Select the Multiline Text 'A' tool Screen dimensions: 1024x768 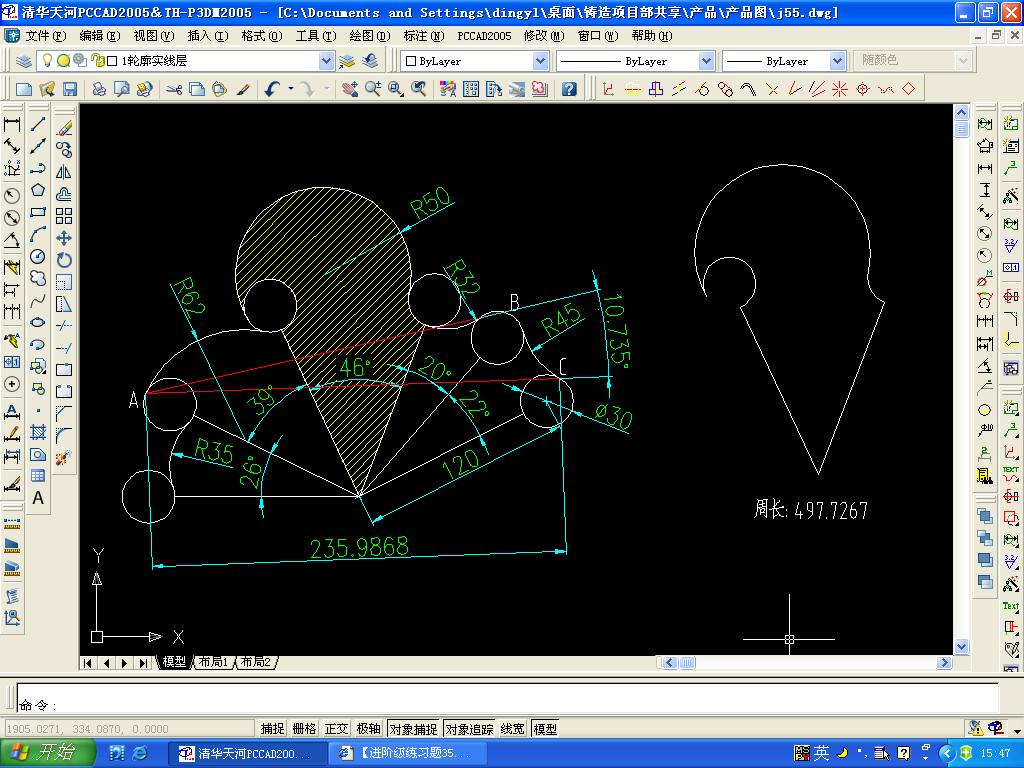38,498
